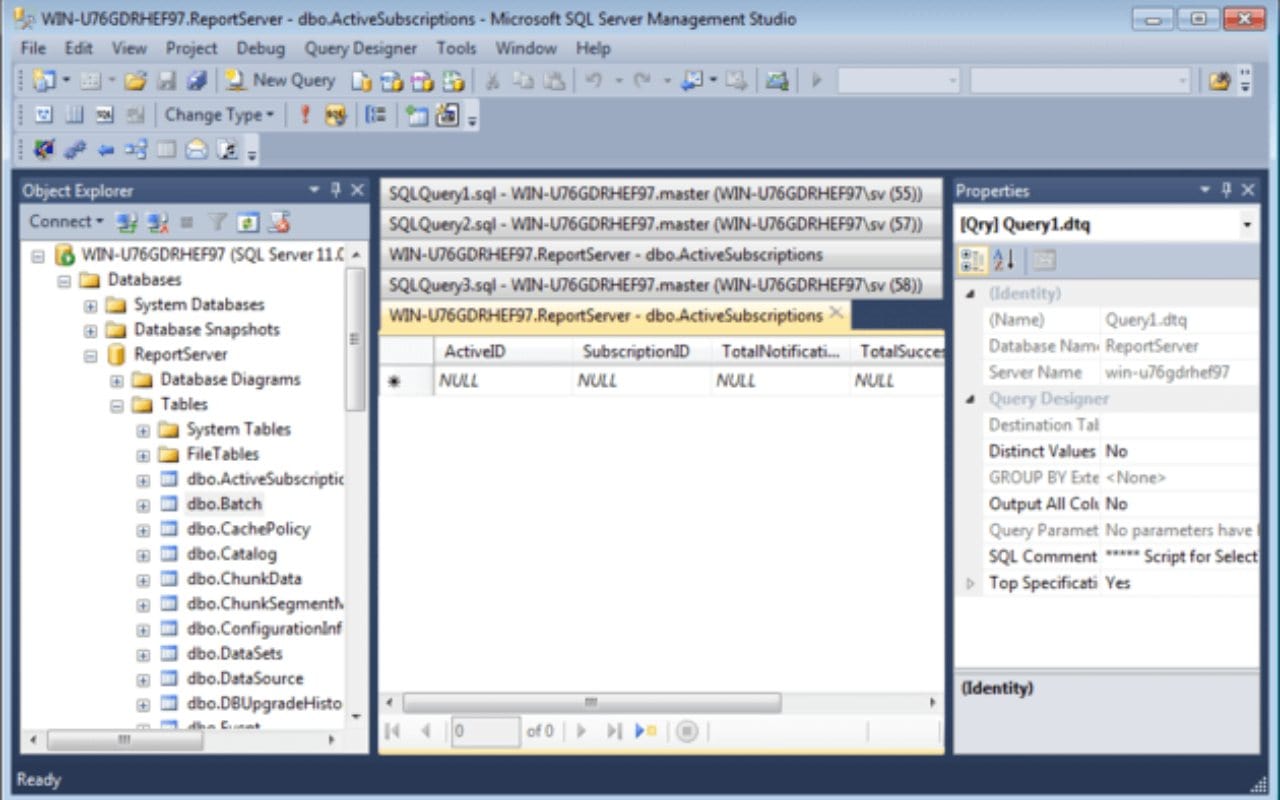
Task: Open the Change Type dropdown
Action: pos(218,115)
